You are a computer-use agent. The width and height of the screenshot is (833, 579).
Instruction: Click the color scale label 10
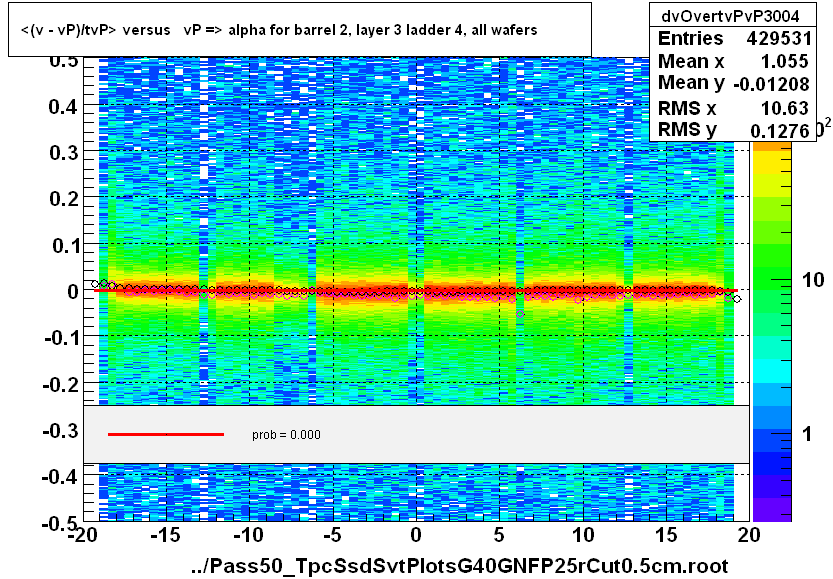click(x=812, y=279)
